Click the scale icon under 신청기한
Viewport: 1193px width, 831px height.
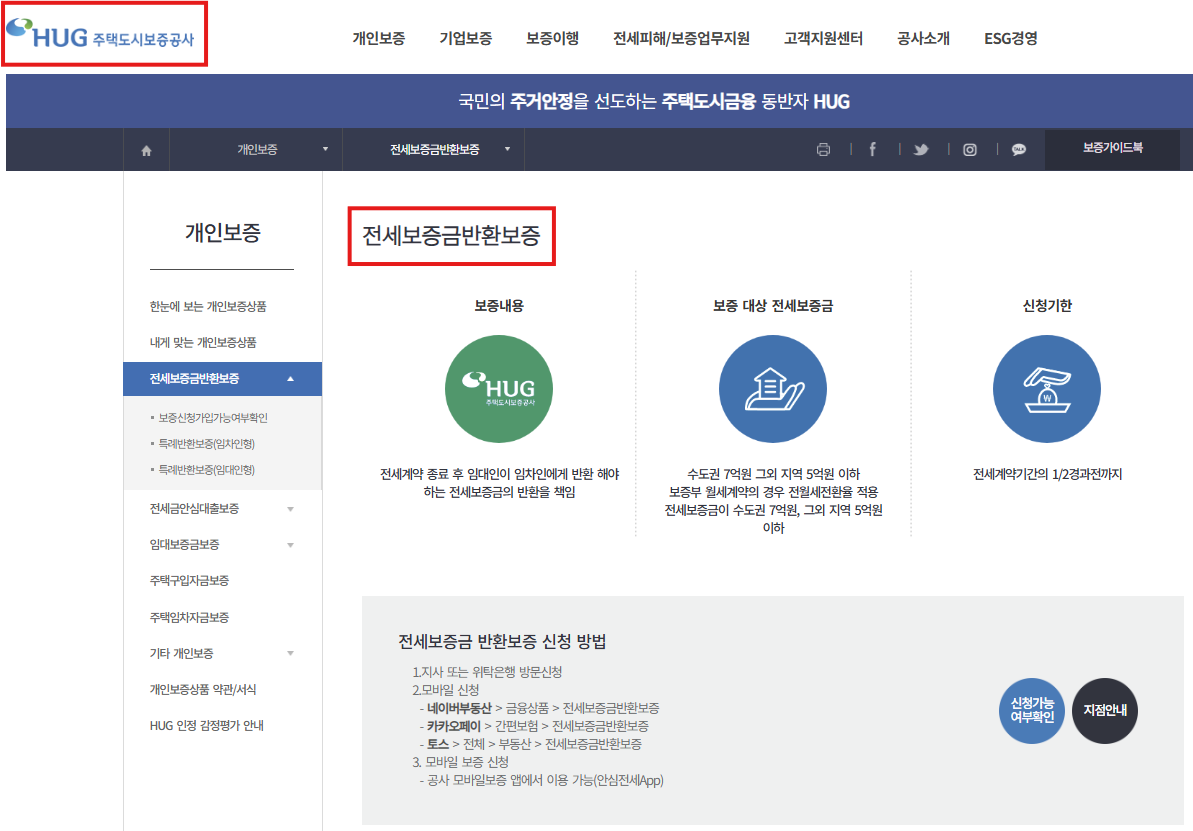click(1046, 389)
